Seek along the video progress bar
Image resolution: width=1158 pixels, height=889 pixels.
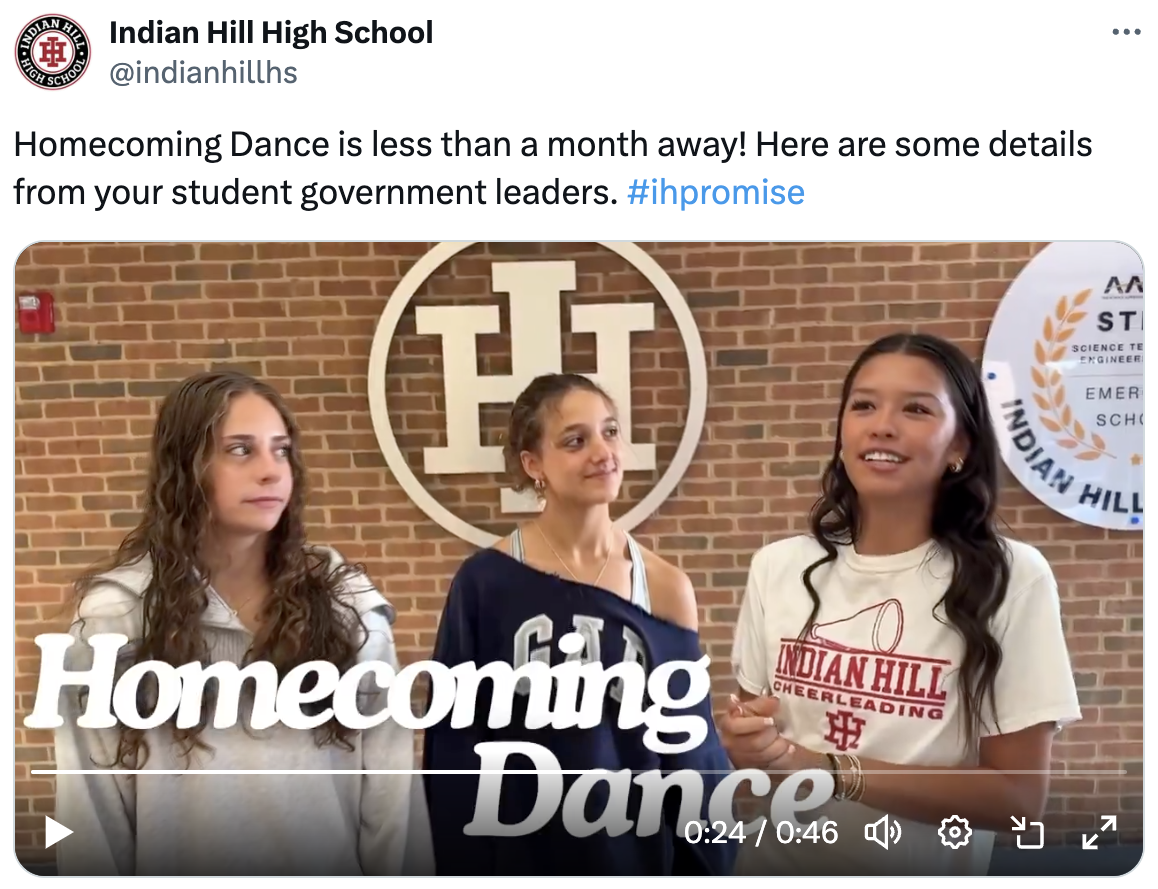(x=579, y=772)
